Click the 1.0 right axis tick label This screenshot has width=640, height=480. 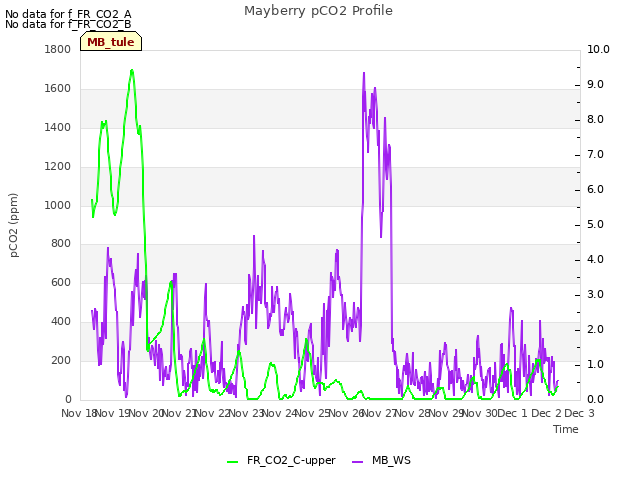[x=595, y=364]
